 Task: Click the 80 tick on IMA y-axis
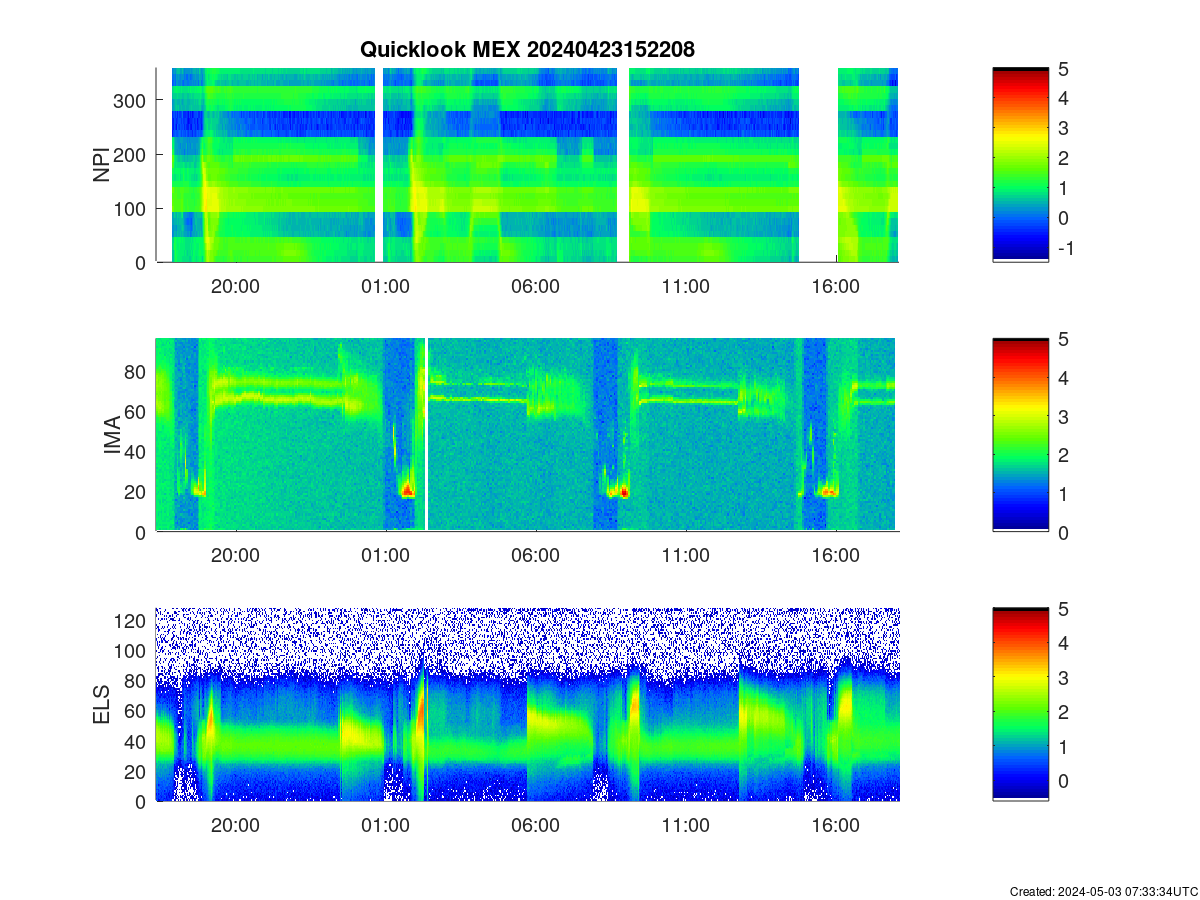coord(136,371)
